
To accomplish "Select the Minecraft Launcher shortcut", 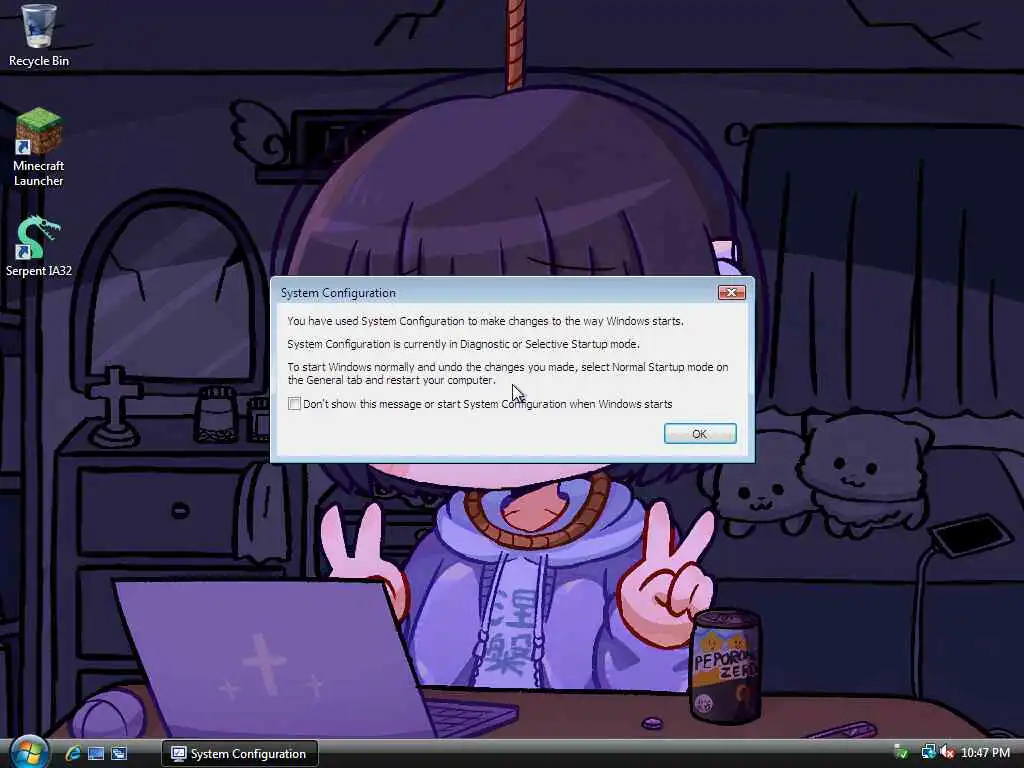I will (39, 148).
